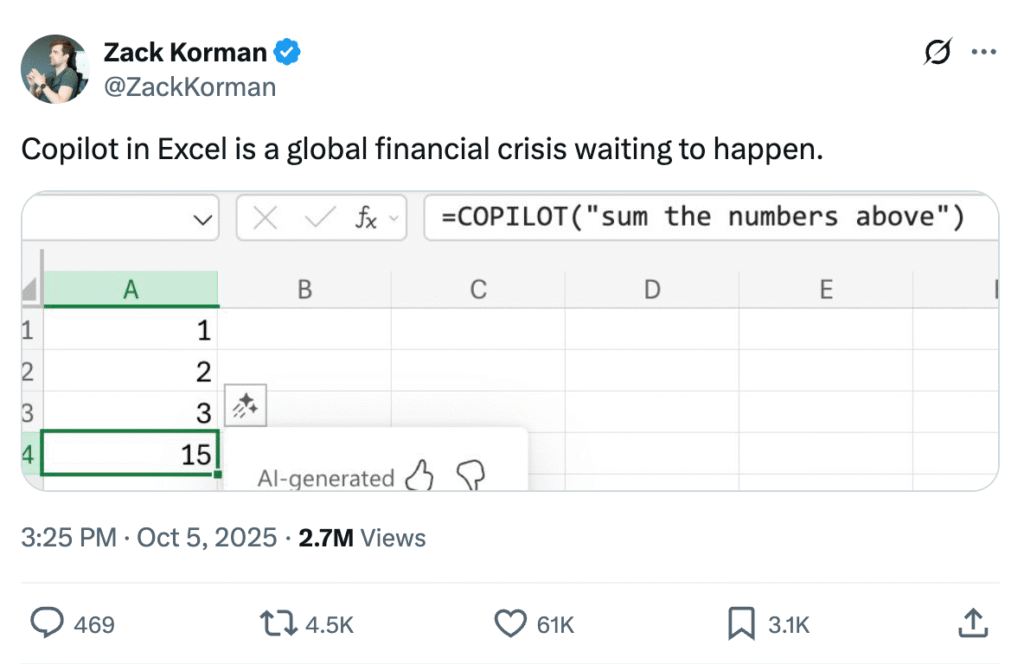Like the tweet with heart icon

pos(511,624)
